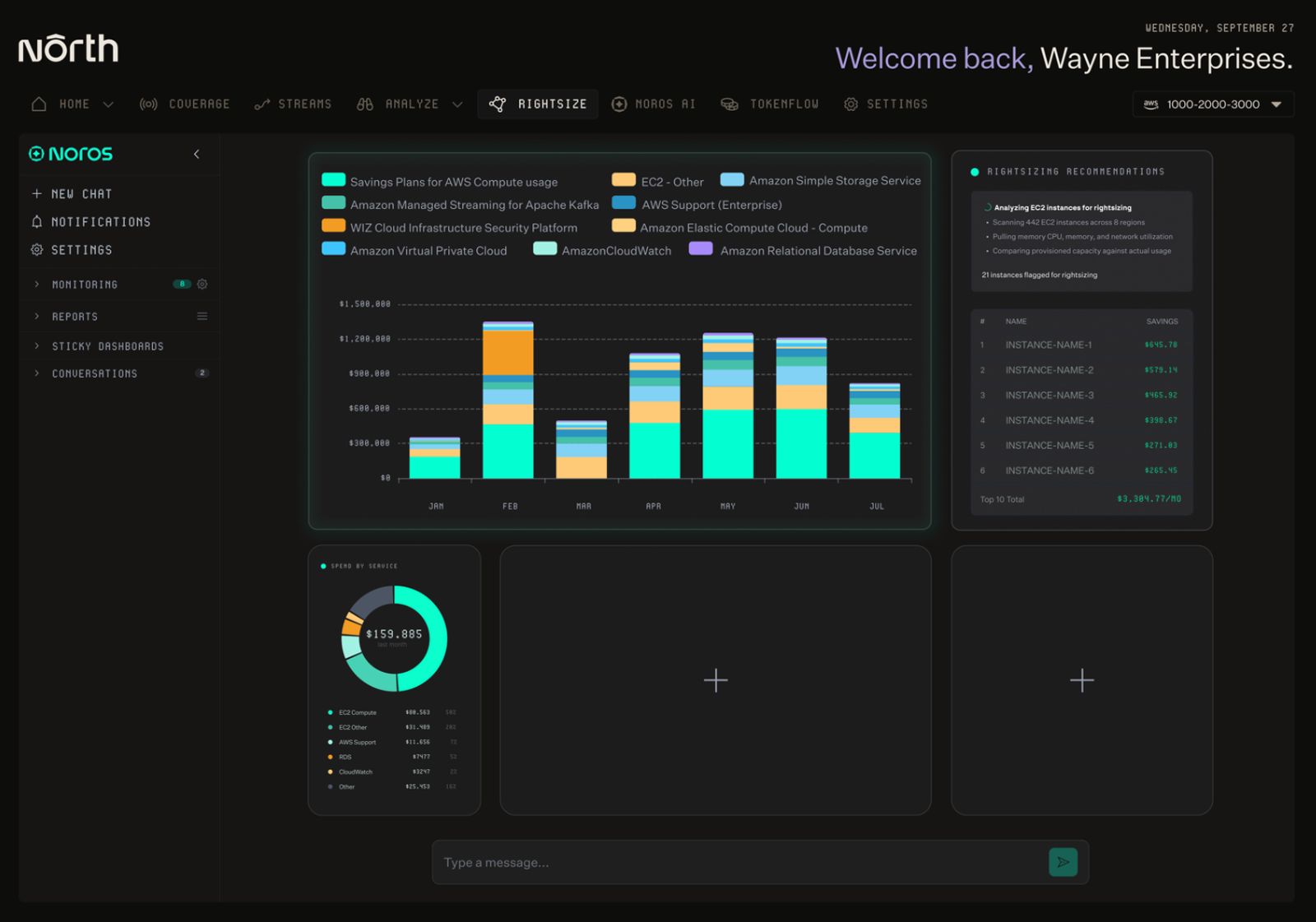Click the Monitoring count badge

[x=182, y=284]
